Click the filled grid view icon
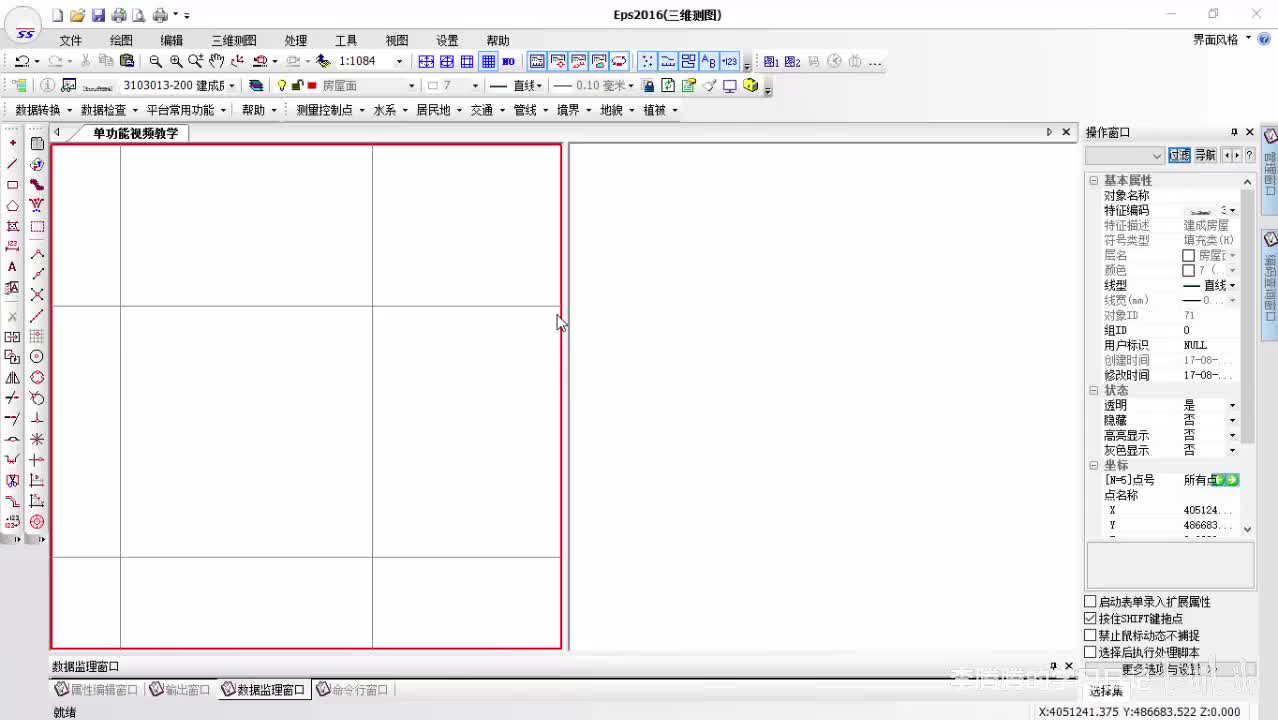Image resolution: width=1278 pixels, height=720 pixels. click(488, 61)
